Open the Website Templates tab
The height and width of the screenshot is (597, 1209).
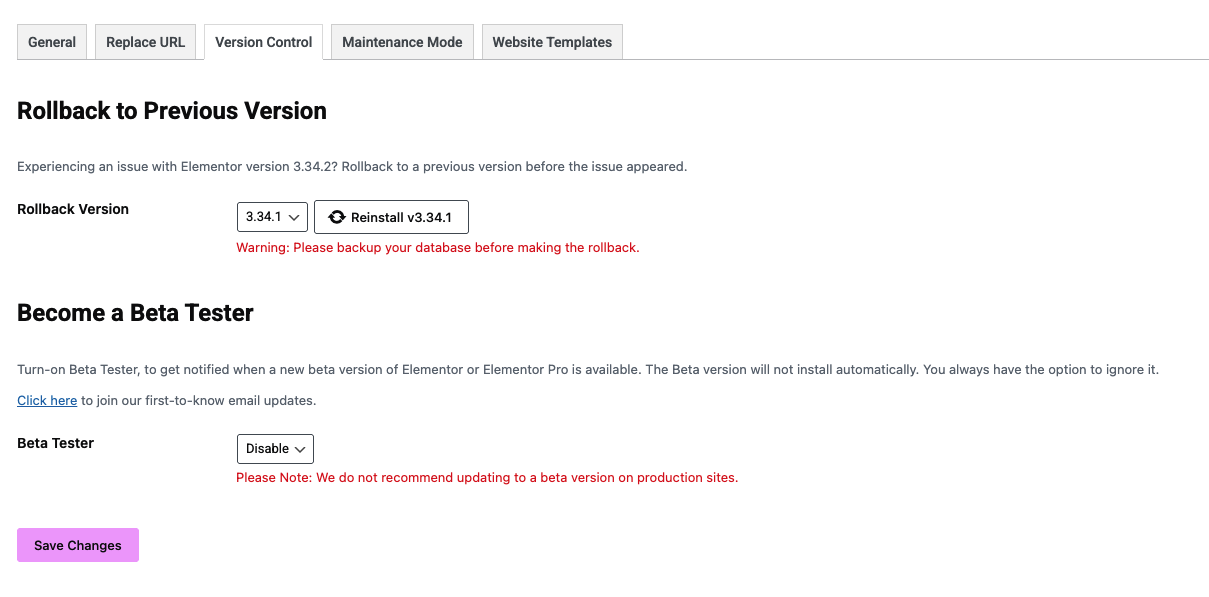click(552, 42)
